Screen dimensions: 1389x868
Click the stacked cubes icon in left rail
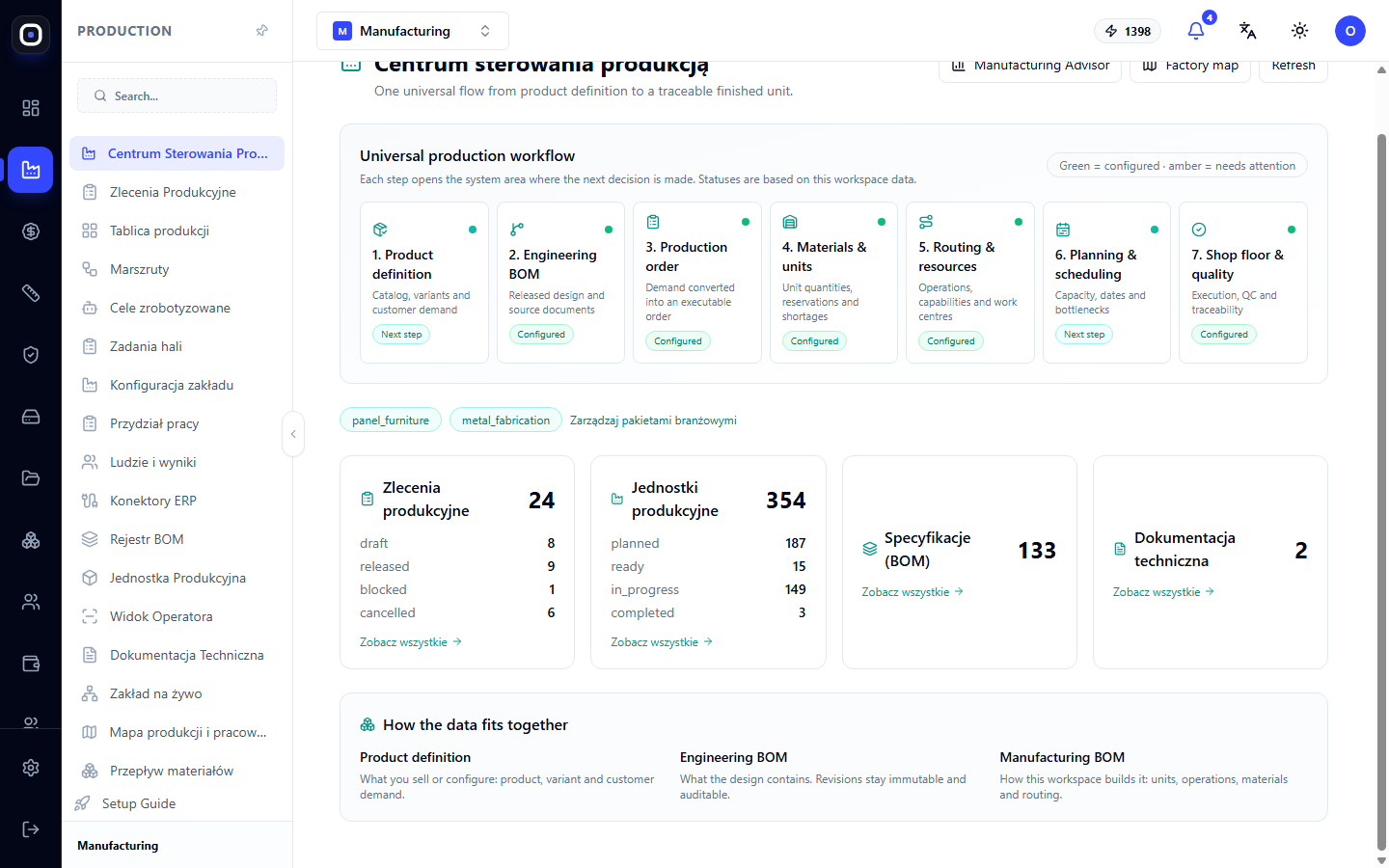[x=31, y=540]
